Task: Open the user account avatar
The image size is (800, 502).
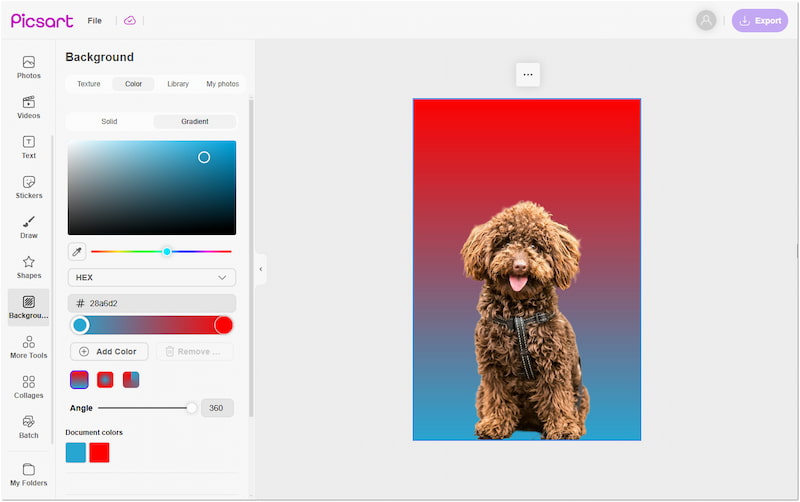Action: [706, 20]
